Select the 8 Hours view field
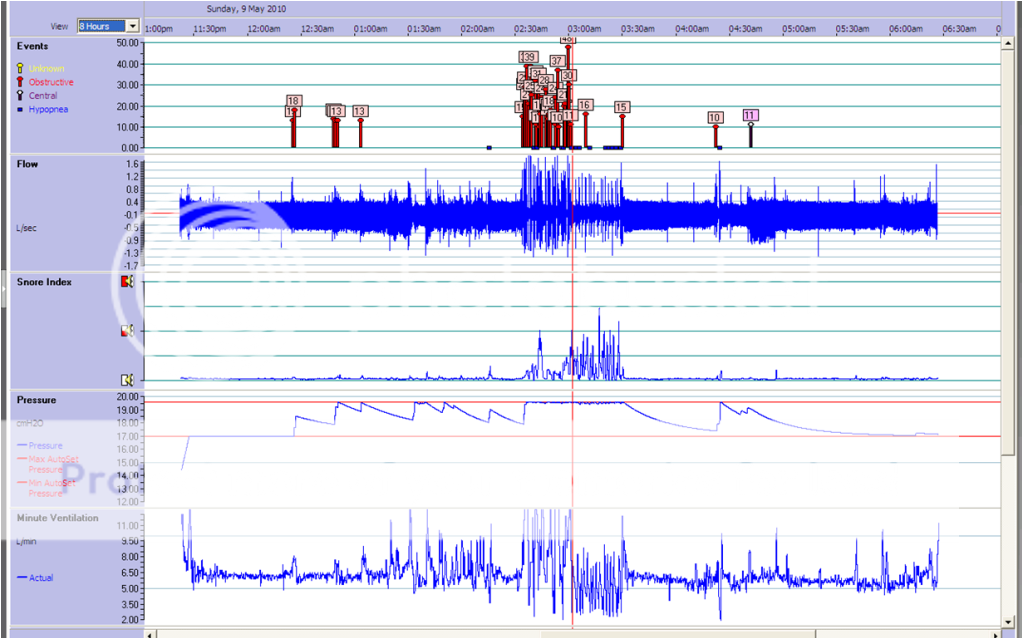1023x639 pixels. click(x=102, y=26)
